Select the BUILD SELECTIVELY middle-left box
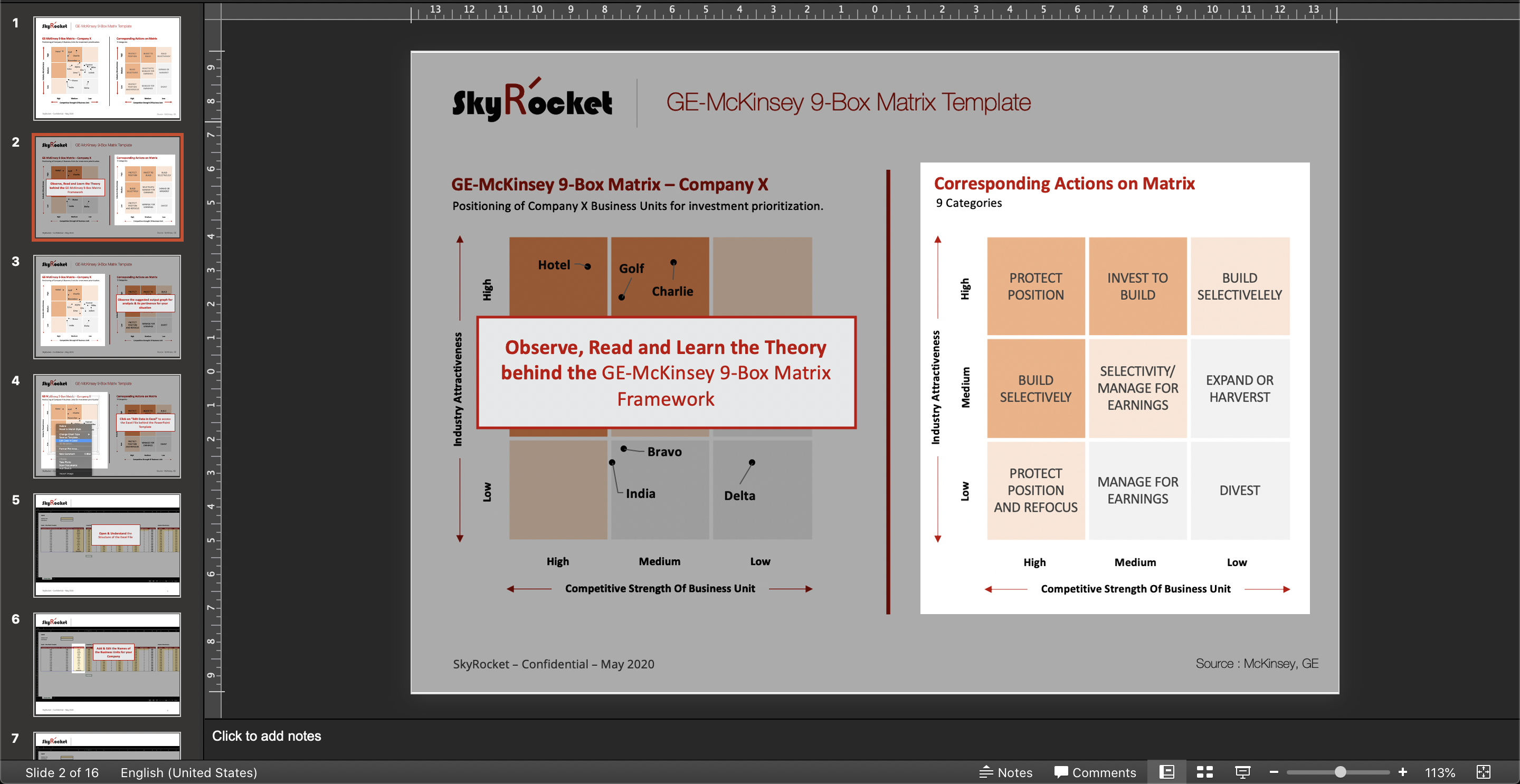Image resolution: width=1520 pixels, height=784 pixels. tap(1035, 389)
